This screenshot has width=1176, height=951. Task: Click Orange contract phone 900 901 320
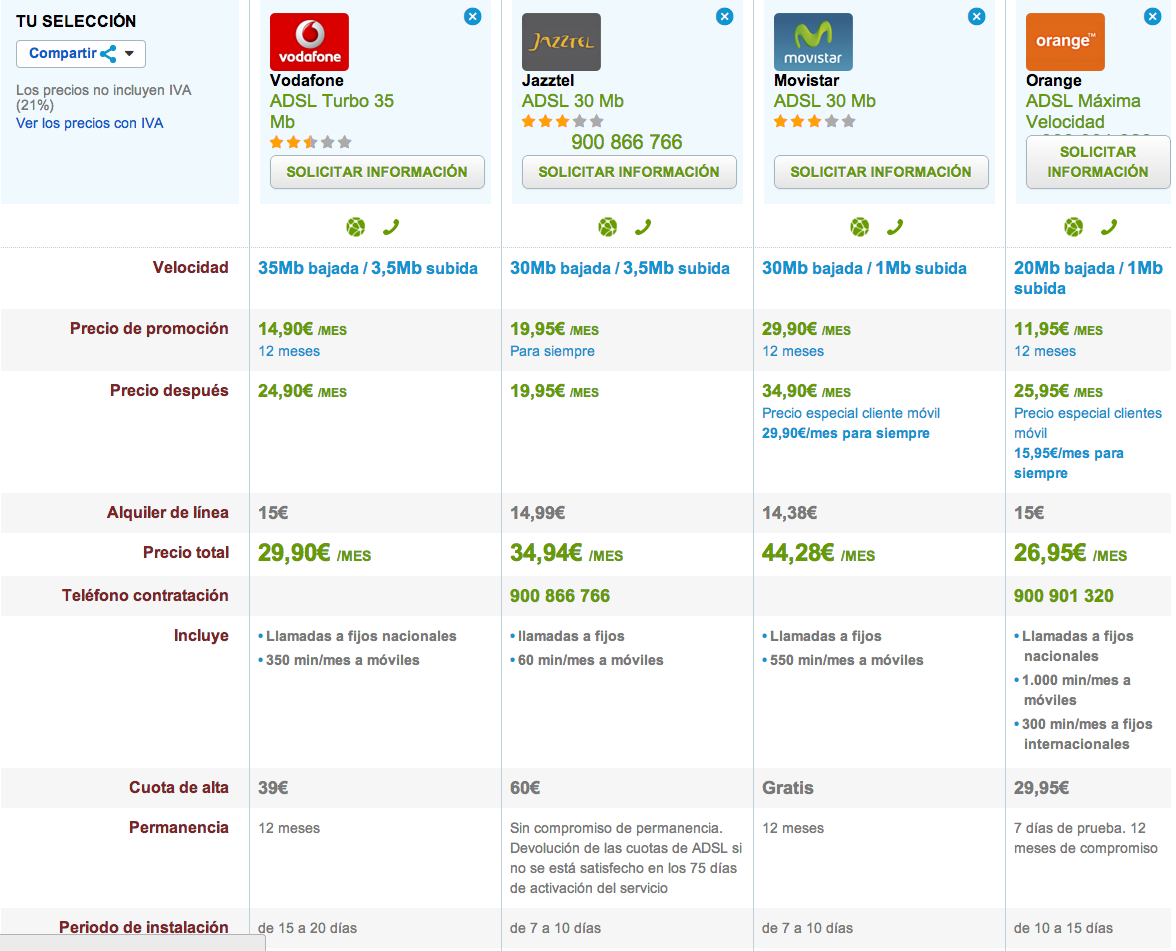pyautogui.click(x=1064, y=596)
